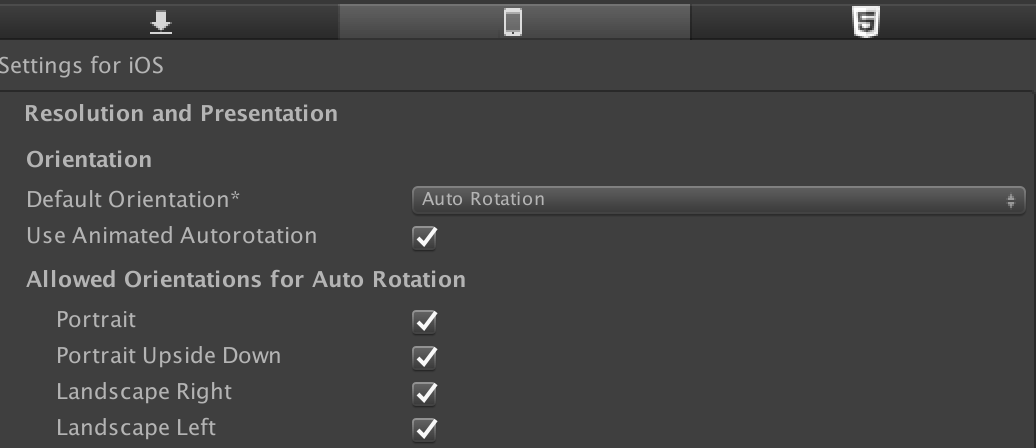Open the Default Orientation Auto Rotation dropdown

point(718,200)
